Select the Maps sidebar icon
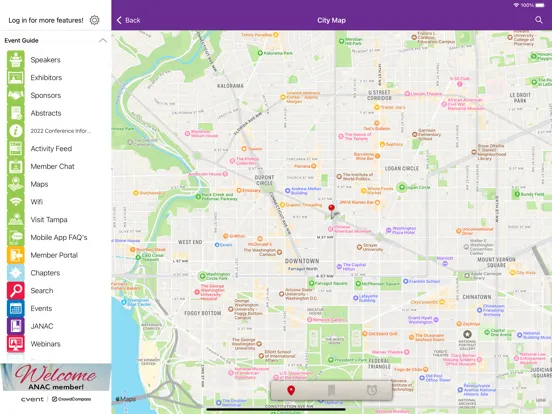Viewport: 552px width, 414px height. (16, 184)
